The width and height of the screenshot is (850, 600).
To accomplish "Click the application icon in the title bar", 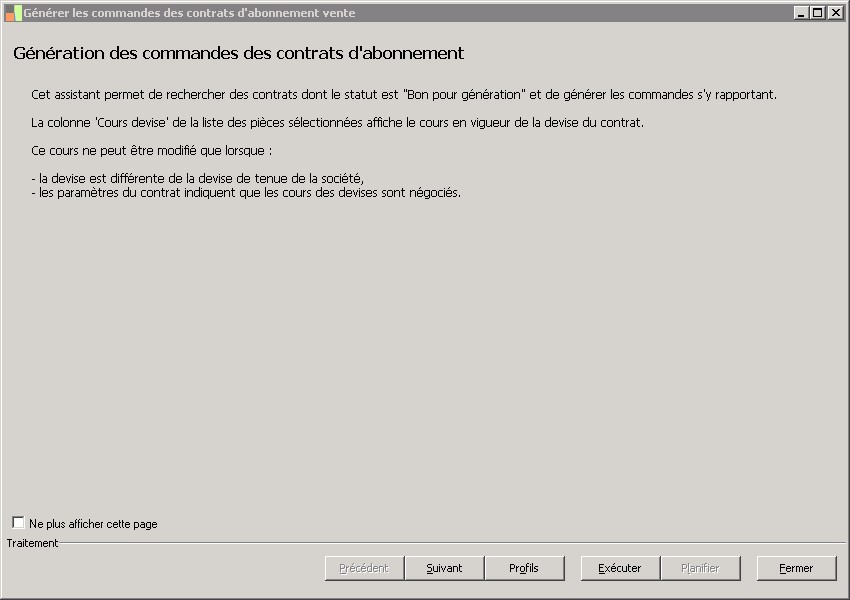I will coord(13,13).
